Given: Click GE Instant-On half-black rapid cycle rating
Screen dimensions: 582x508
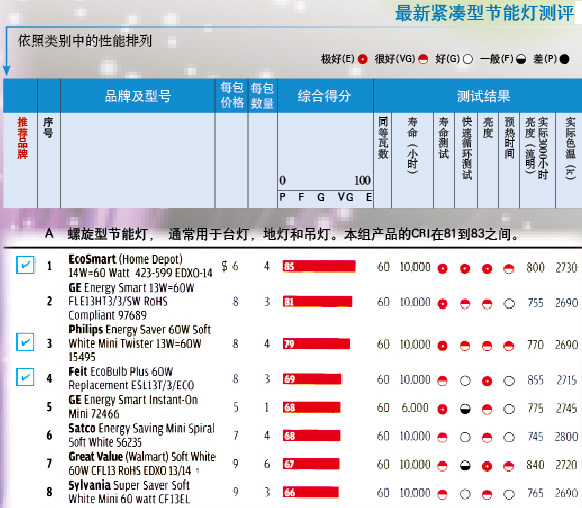Looking at the screenshot, I should 465,409.
